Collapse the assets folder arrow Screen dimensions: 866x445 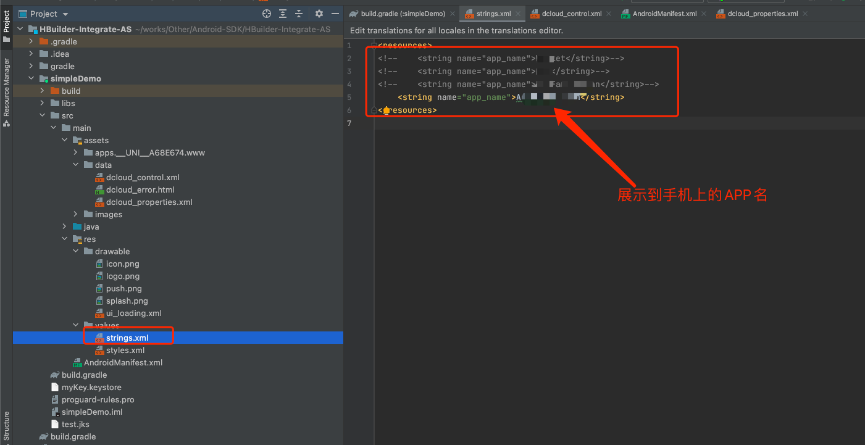65,140
